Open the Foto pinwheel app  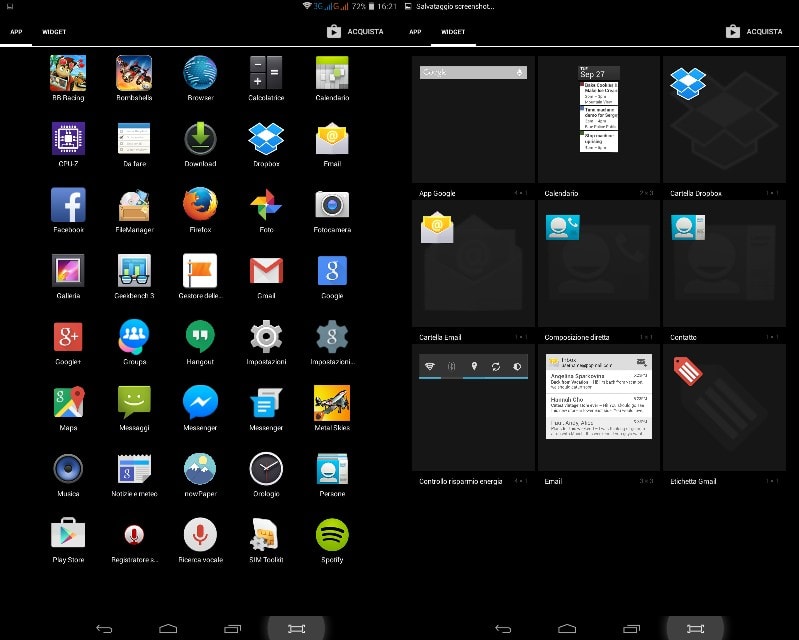[x=266, y=205]
